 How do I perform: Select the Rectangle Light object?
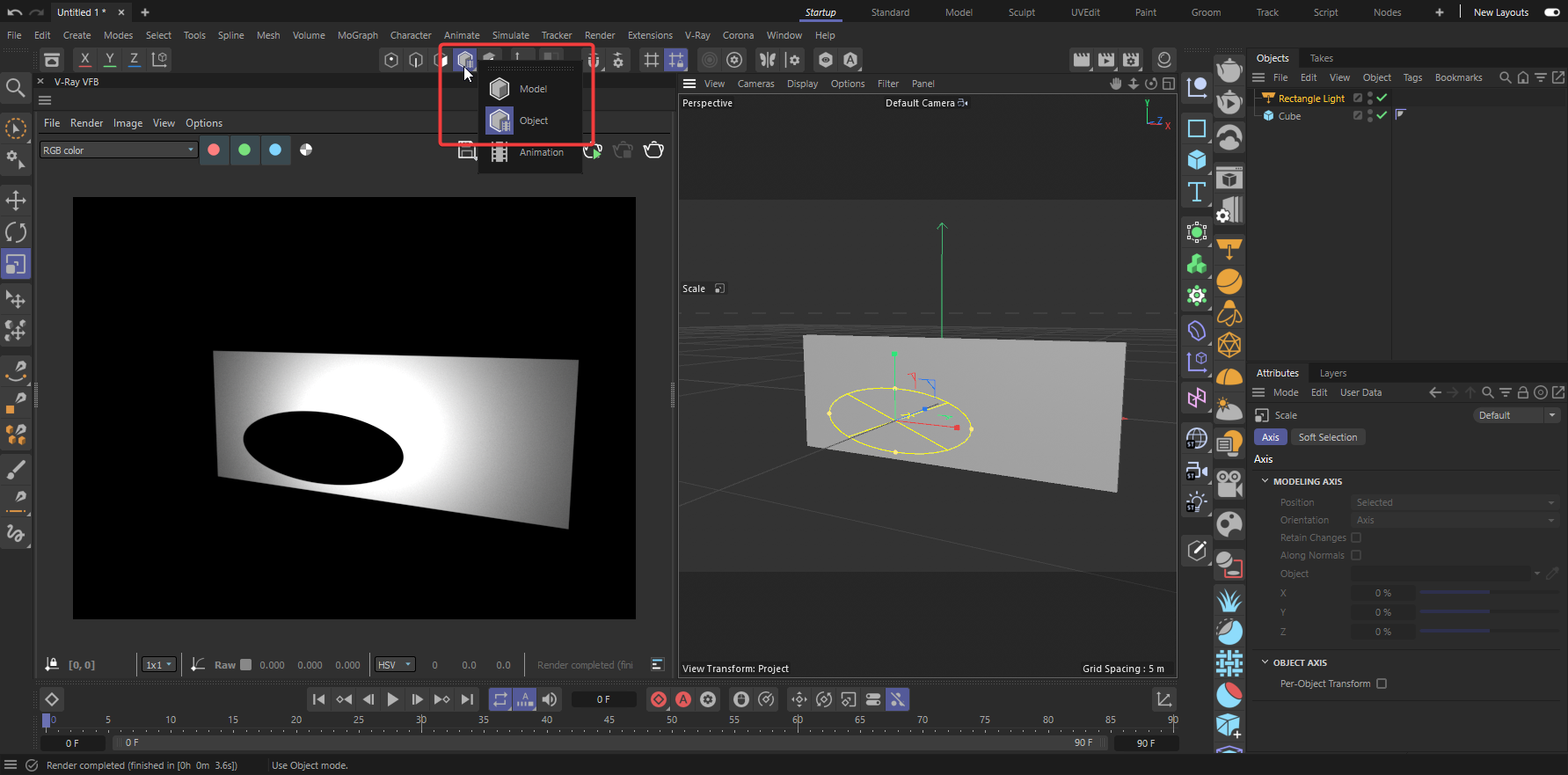tap(1311, 99)
